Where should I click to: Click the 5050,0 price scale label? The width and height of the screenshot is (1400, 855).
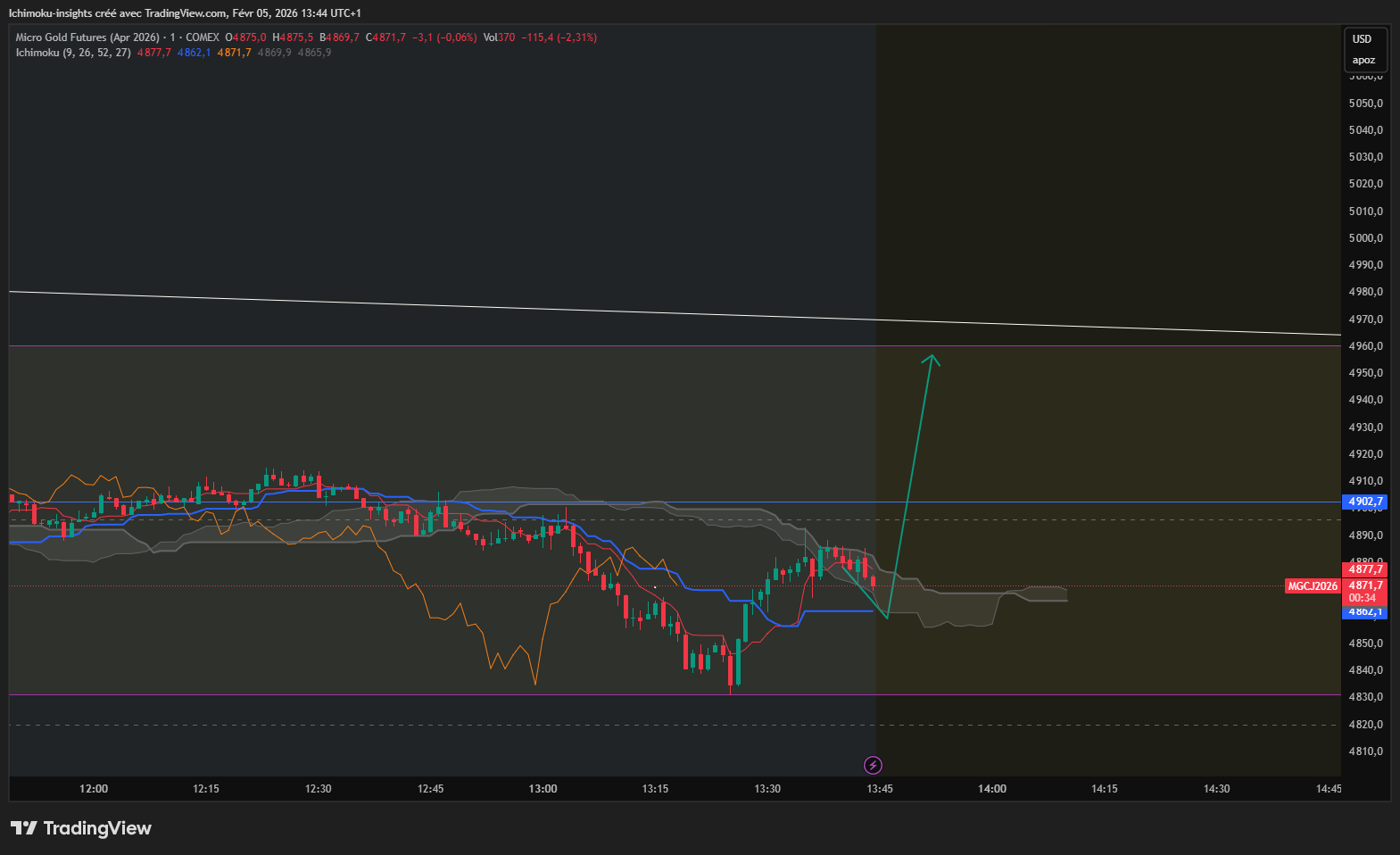[x=1366, y=104]
